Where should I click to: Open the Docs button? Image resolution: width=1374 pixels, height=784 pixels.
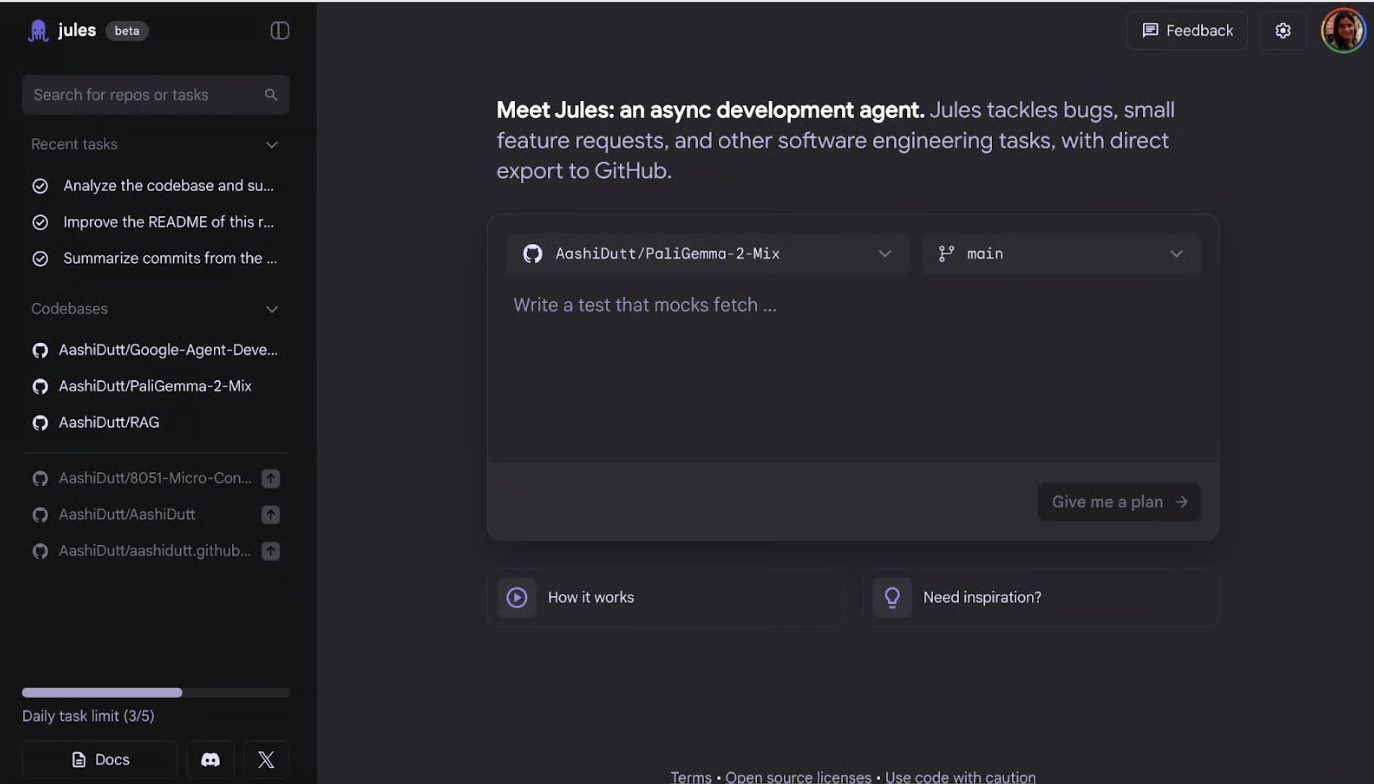pyautogui.click(x=100, y=760)
